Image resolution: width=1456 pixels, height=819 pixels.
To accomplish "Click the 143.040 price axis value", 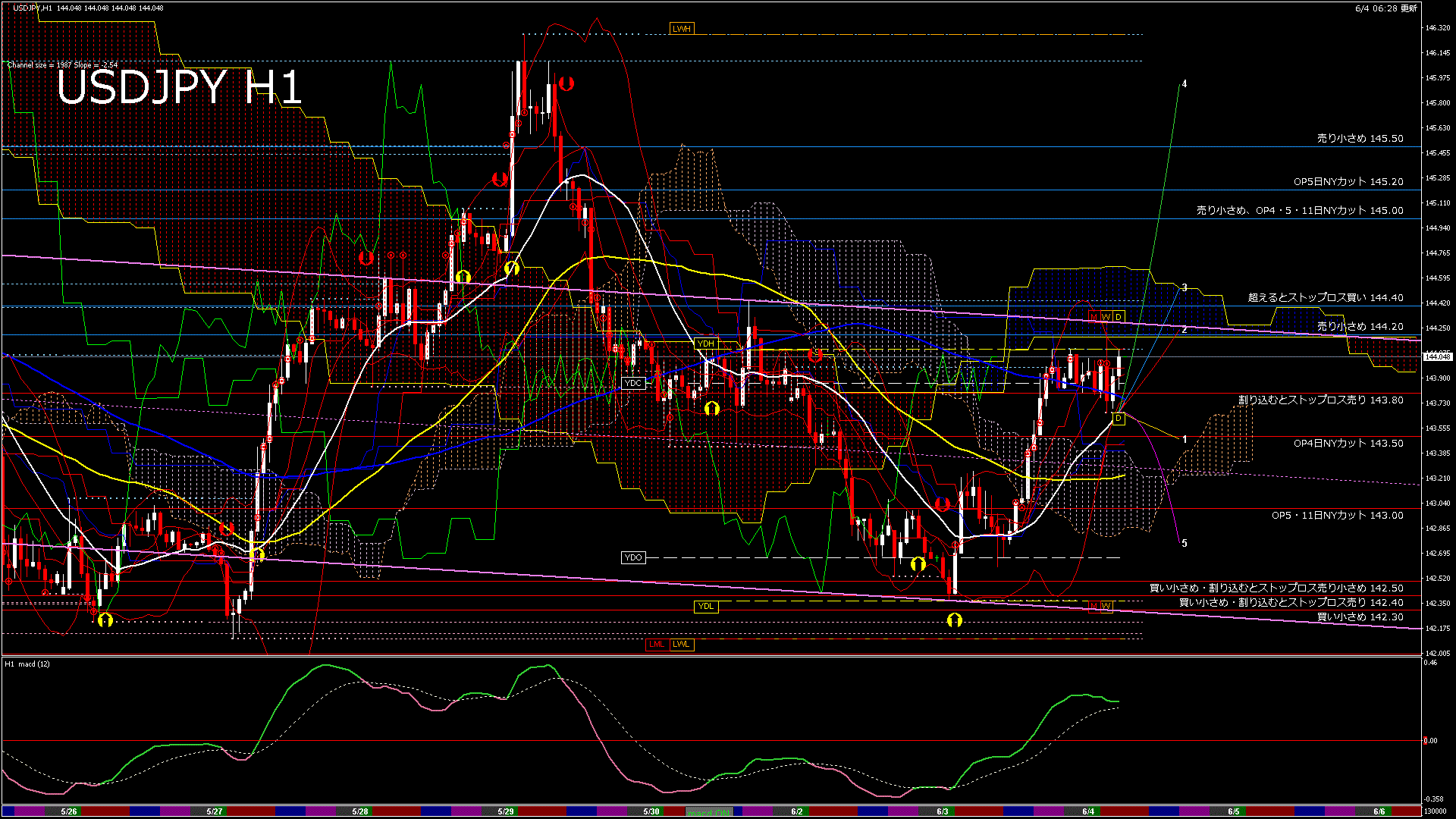I will pyautogui.click(x=1438, y=504).
